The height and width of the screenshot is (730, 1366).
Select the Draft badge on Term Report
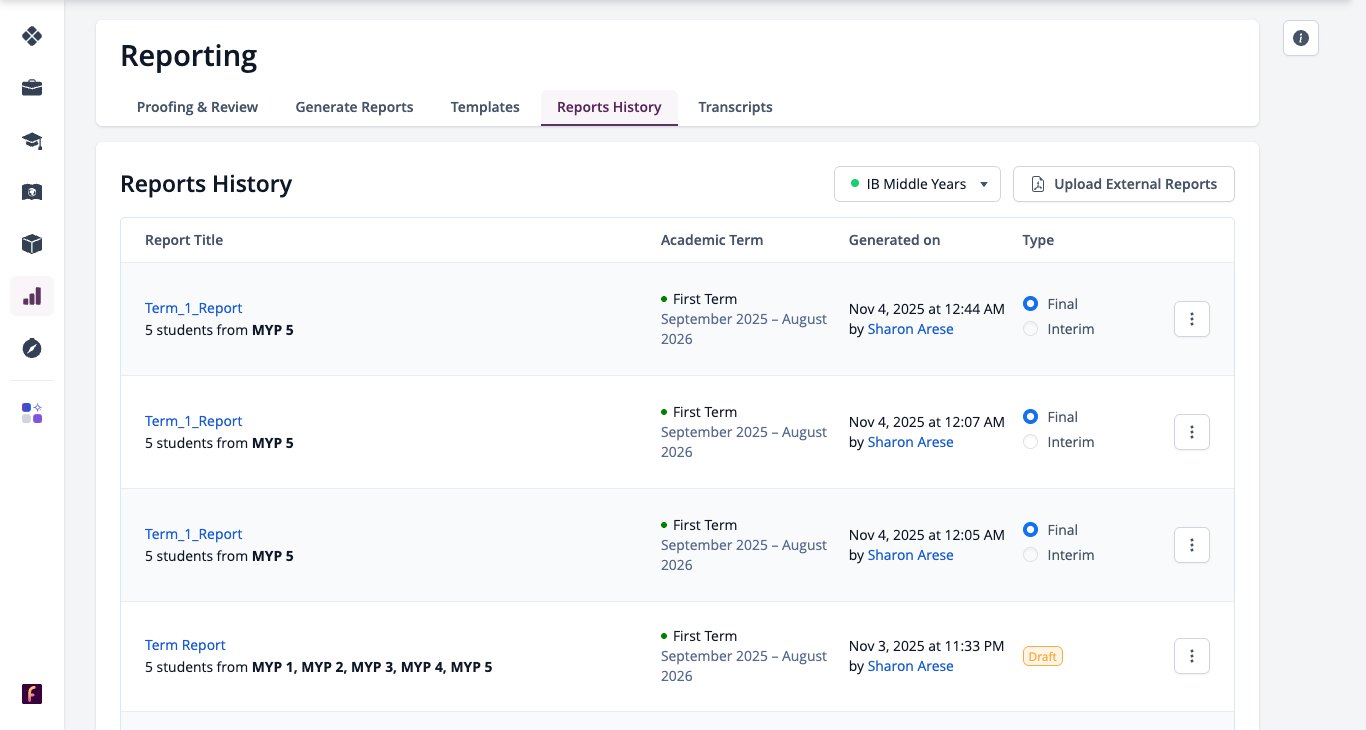(1042, 657)
